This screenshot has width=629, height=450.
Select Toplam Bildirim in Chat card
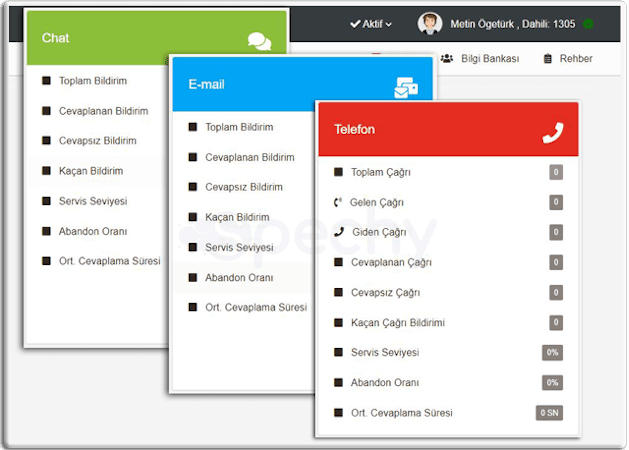pyautogui.click(x=93, y=81)
